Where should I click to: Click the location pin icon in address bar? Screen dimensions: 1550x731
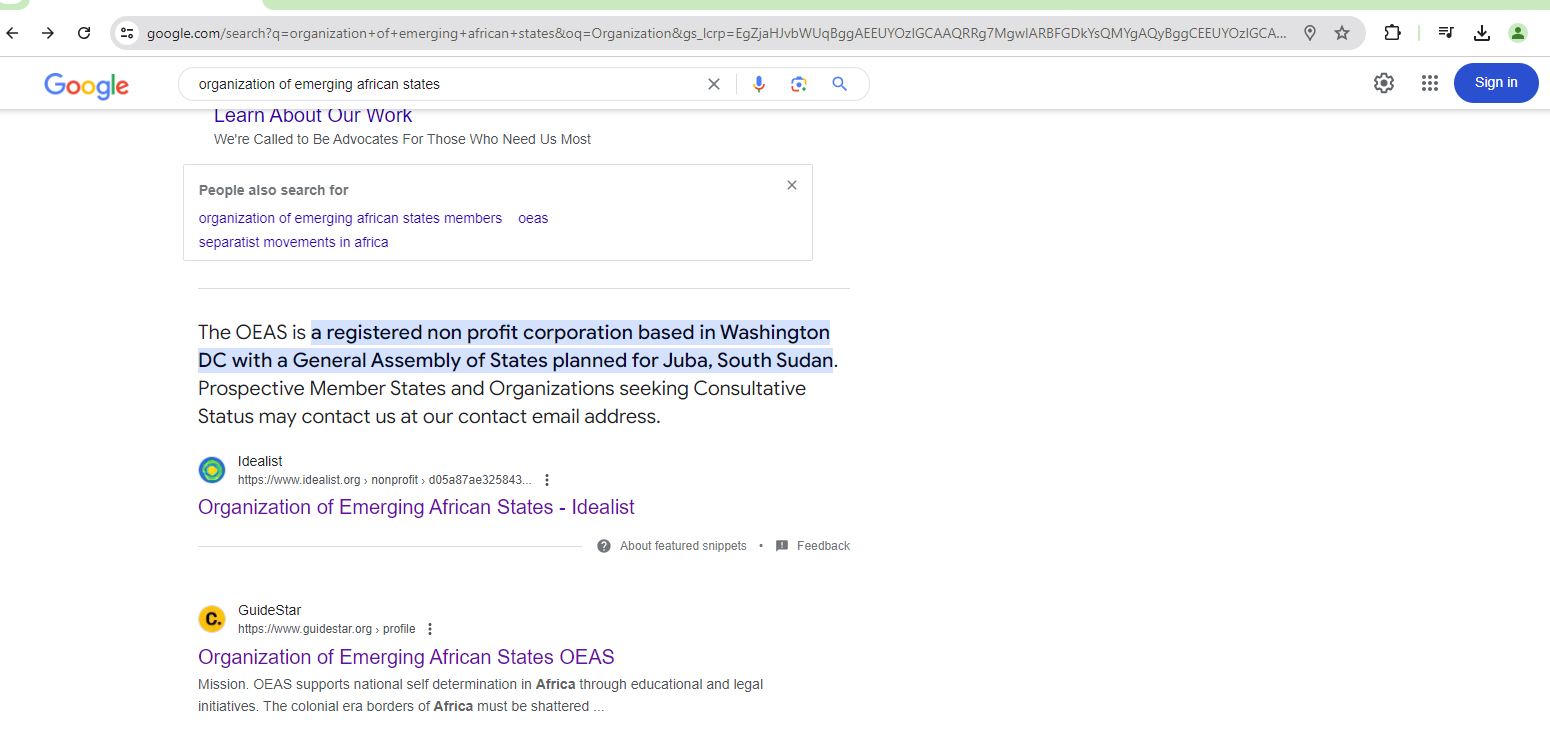[x=1310, y=33]
